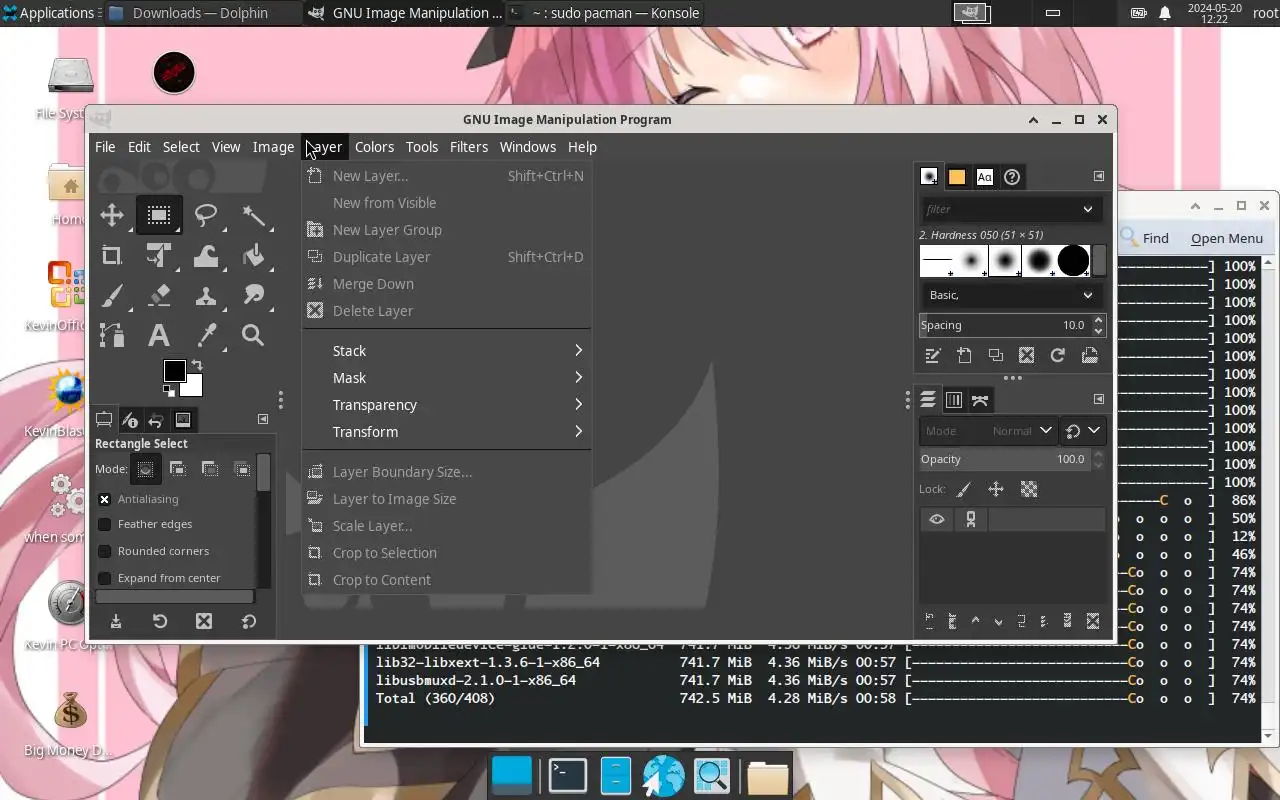Open the Device Status tab
Viewport: 1280px width, 800px height.
click(130, 420)
